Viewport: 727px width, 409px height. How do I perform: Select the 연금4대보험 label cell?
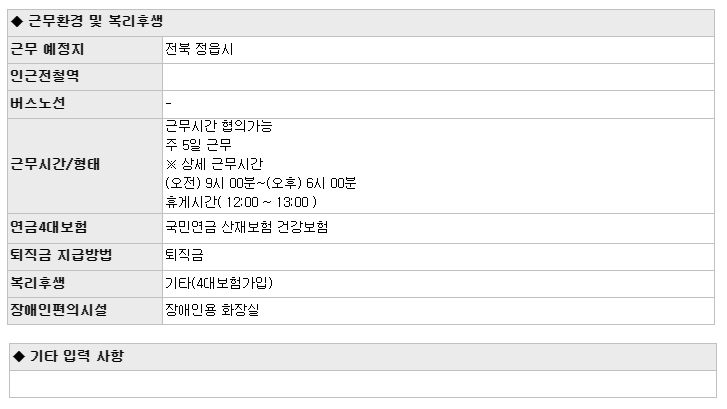[x=85, y=229]
